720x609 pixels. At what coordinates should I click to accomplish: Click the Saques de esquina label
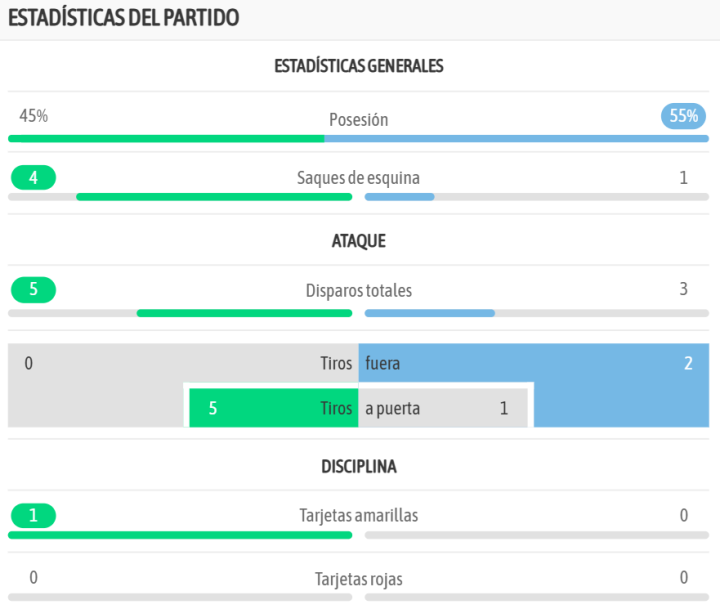click(359, 178)
